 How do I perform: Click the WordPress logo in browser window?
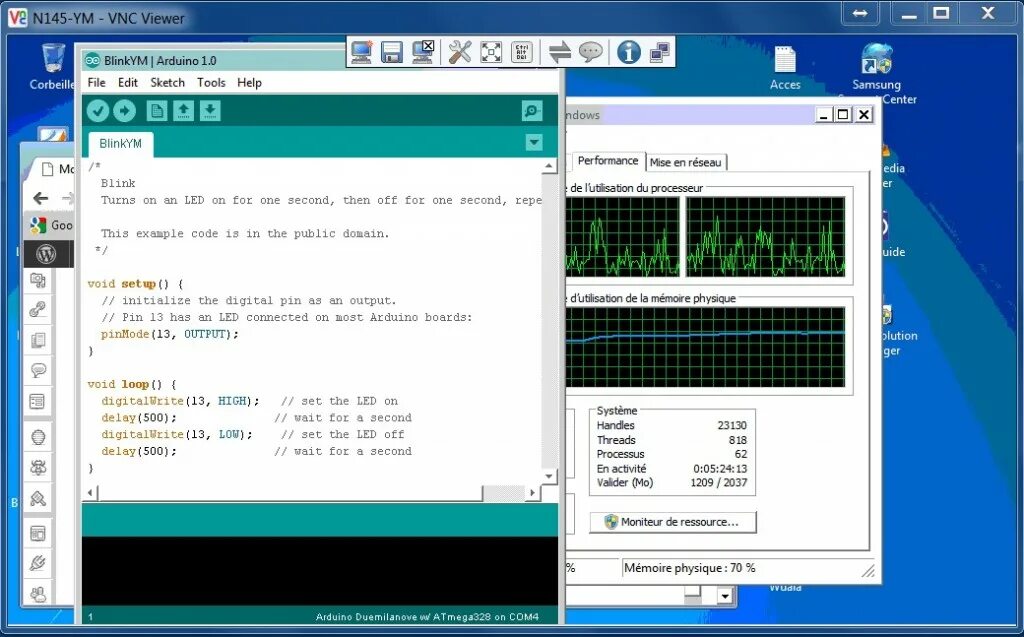(46, 254)
